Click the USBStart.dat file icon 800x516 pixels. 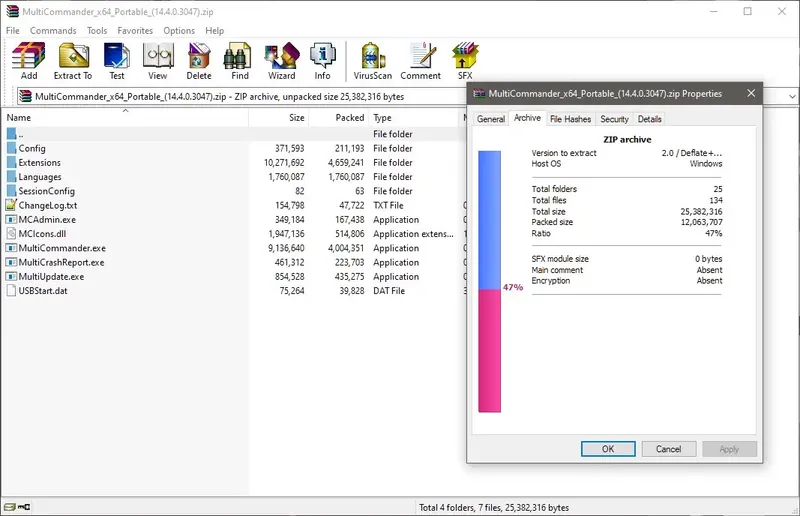point(11,291)
